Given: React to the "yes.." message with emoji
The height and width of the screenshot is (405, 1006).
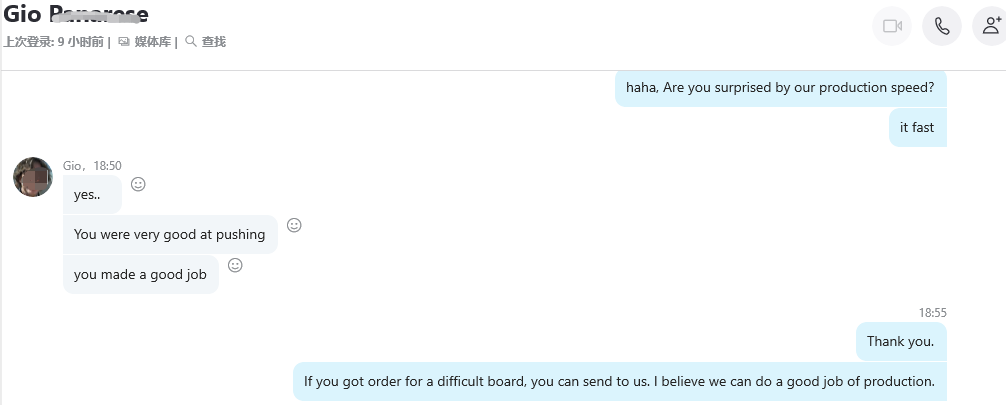Looking at the screenshot, I should (x=139, y=184).
